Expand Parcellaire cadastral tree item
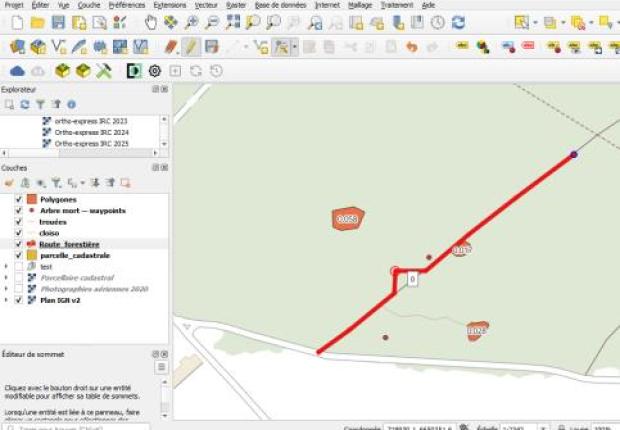 6,278
